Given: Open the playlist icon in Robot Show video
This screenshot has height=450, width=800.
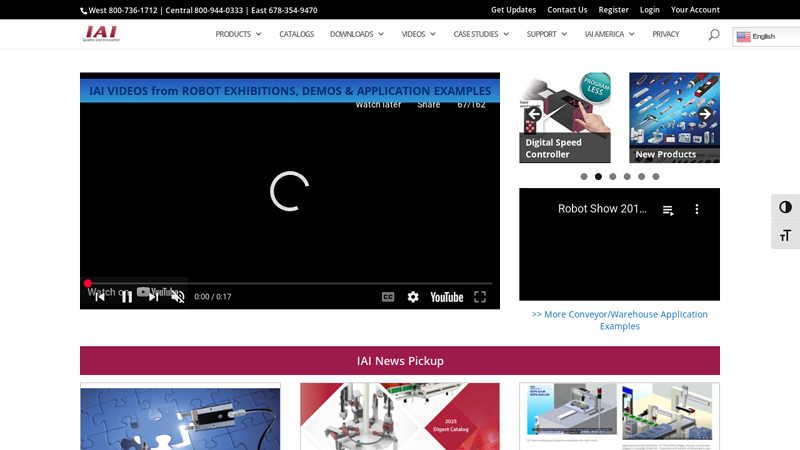Looking at the screenshot, I should click(668, 210).
